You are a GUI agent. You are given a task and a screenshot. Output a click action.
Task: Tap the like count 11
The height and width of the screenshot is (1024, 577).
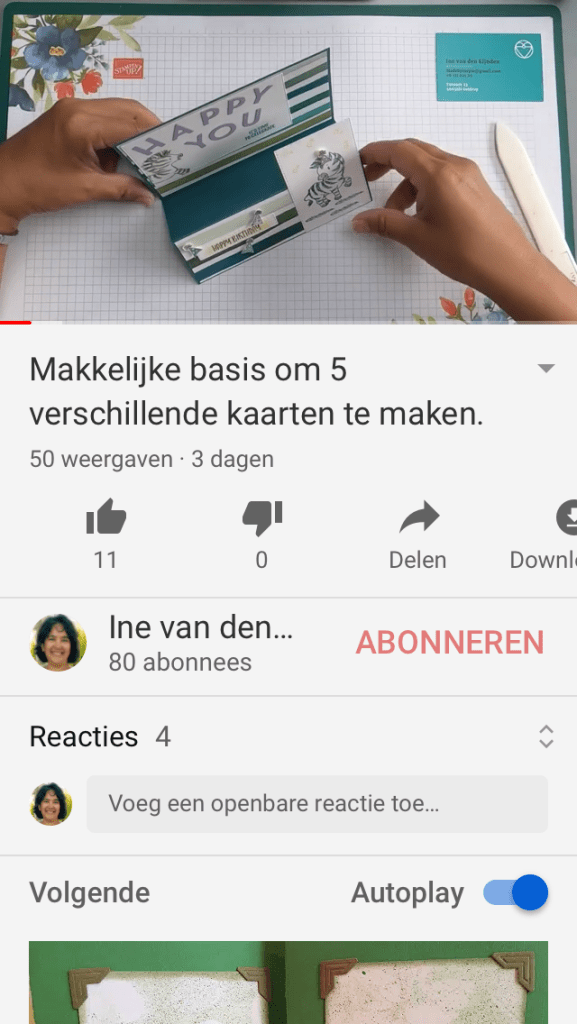point(106,560)
